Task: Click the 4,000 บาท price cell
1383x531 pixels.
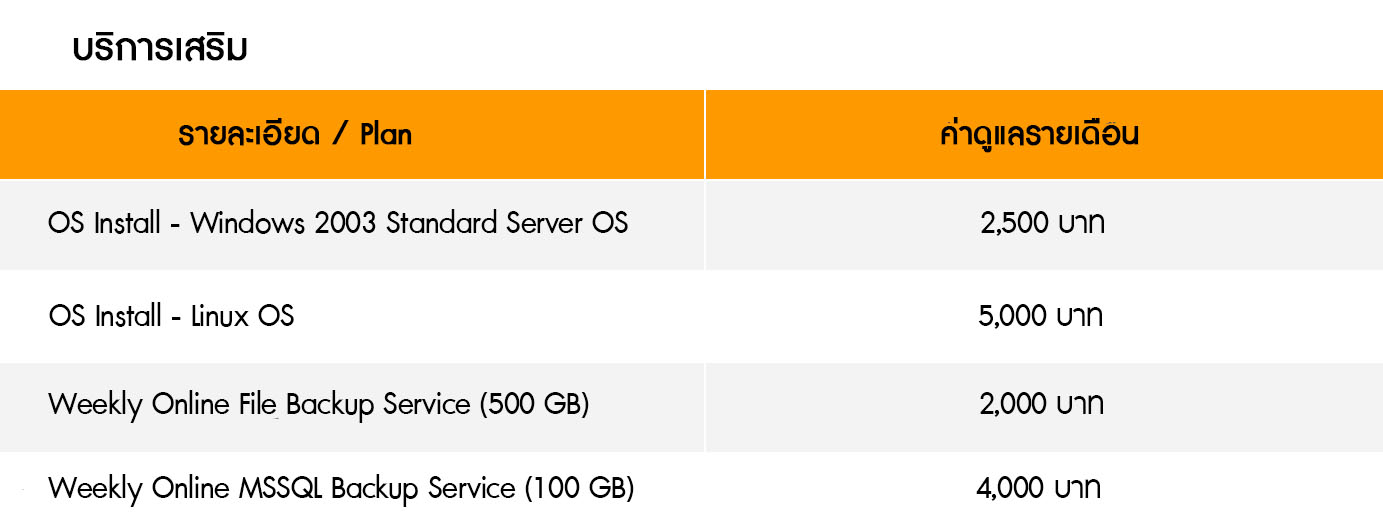Action: (x=1038, y=489)
